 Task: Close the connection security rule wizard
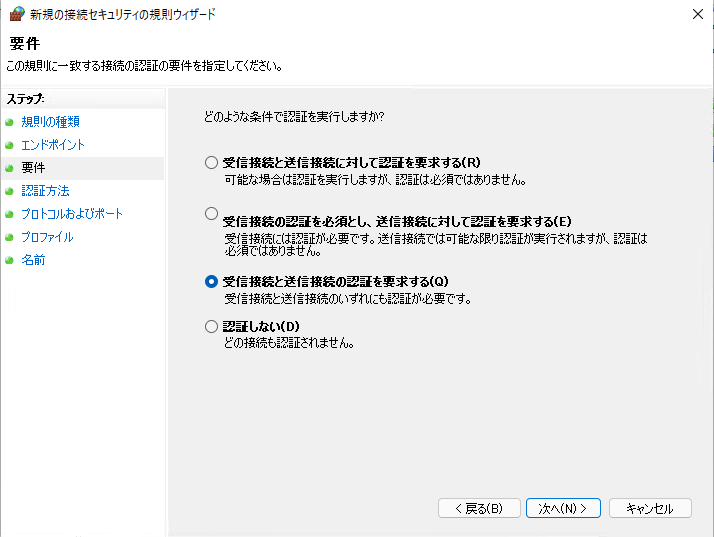pos(698,14)
